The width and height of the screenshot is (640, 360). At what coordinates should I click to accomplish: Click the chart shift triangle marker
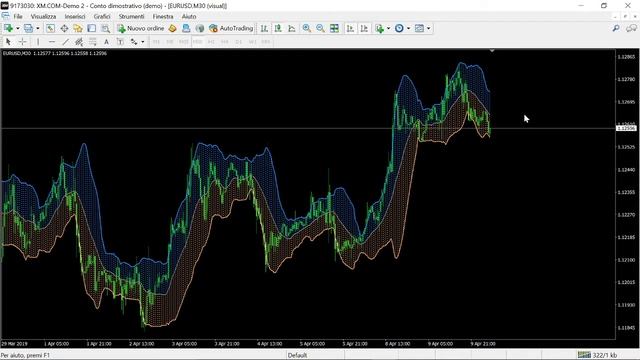tap(492, 51)
